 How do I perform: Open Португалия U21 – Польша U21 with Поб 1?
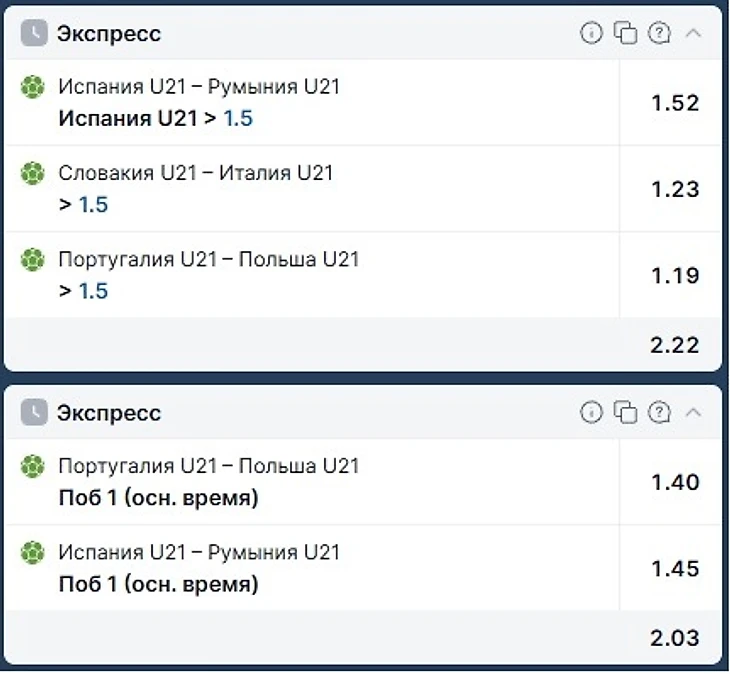click(209, 466)
